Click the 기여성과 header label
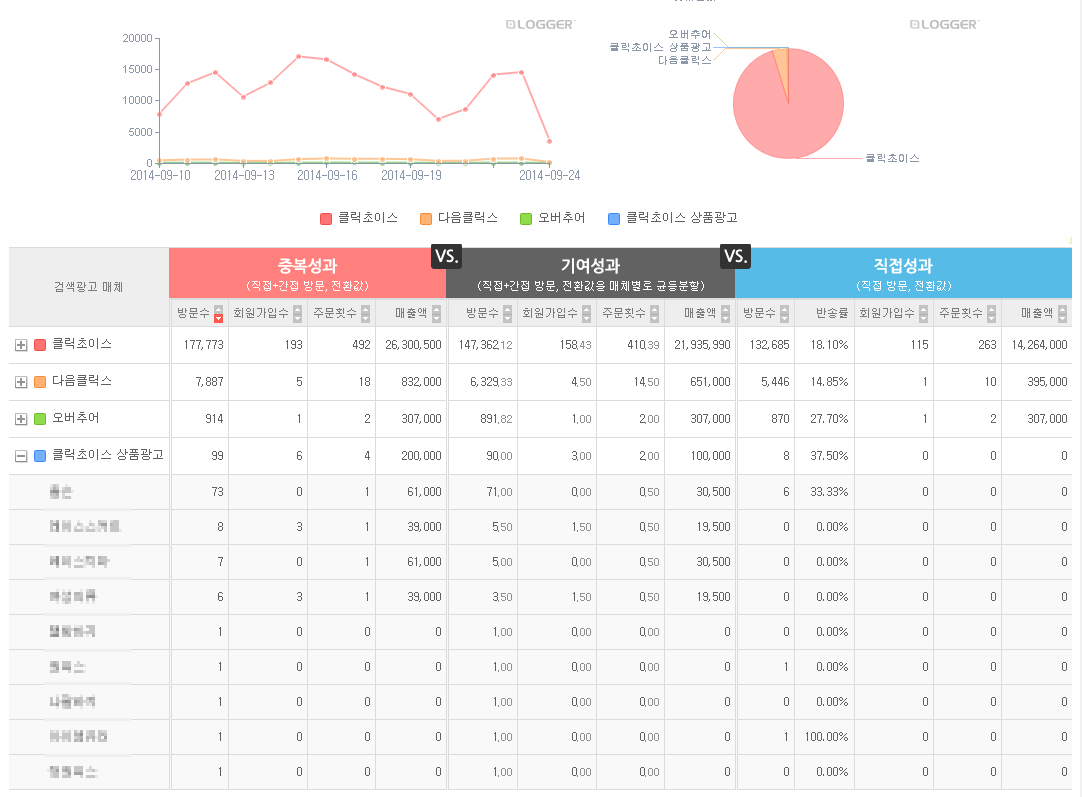The width and height of the screenshot is (1082, 797). coord(590,266)
